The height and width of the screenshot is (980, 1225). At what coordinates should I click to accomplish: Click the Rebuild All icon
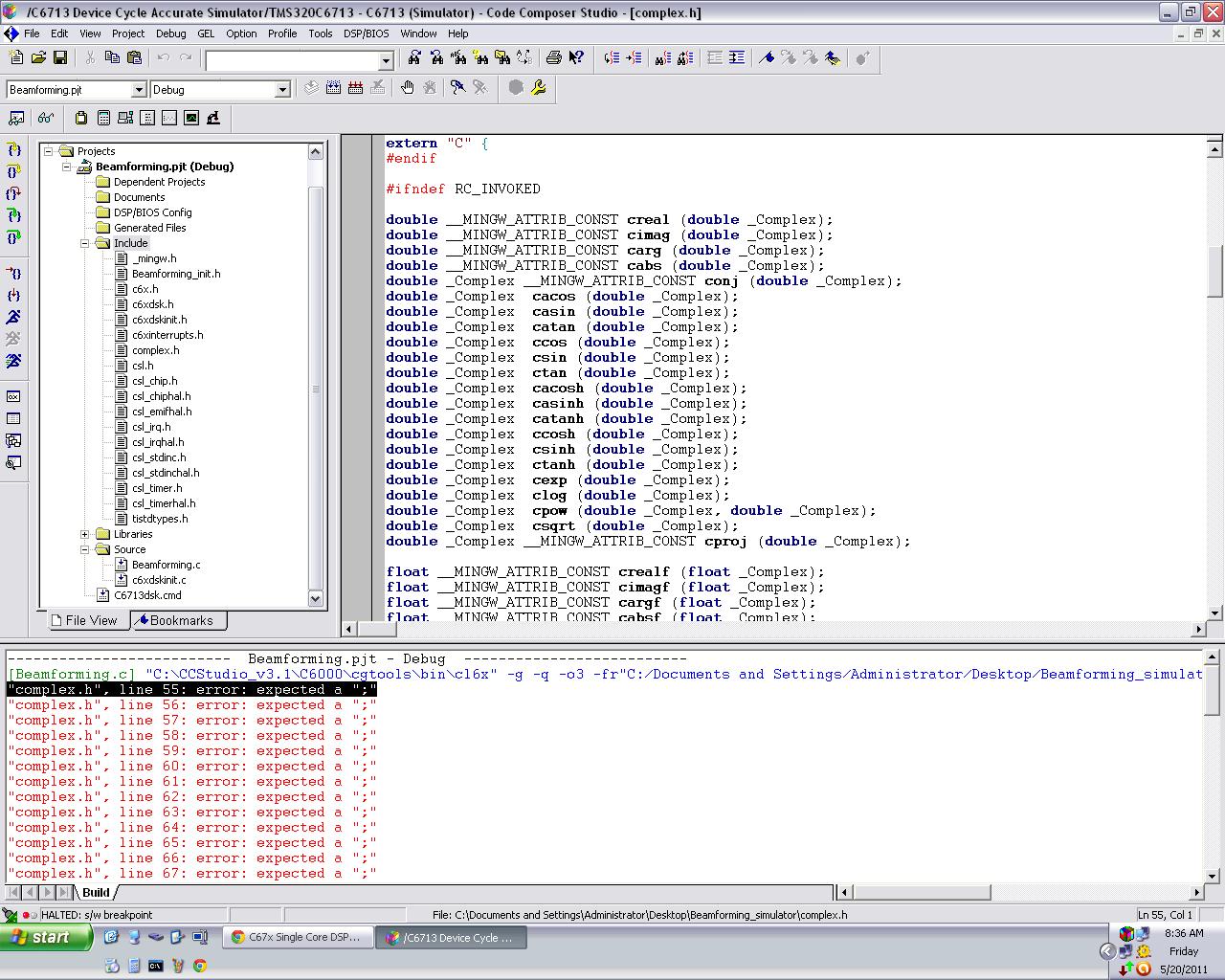[355, 88]
